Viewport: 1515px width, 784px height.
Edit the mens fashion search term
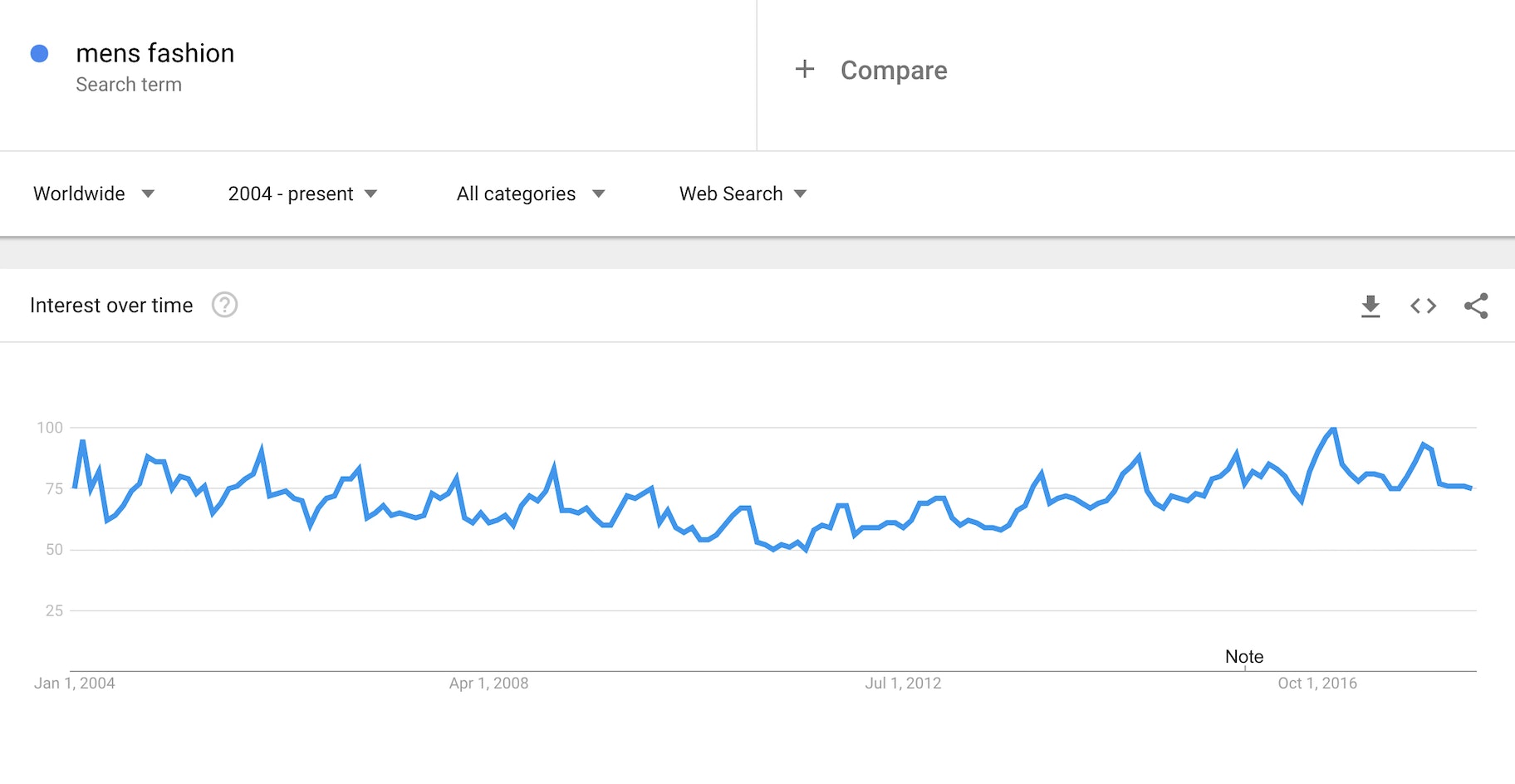[x=155, y=53]
